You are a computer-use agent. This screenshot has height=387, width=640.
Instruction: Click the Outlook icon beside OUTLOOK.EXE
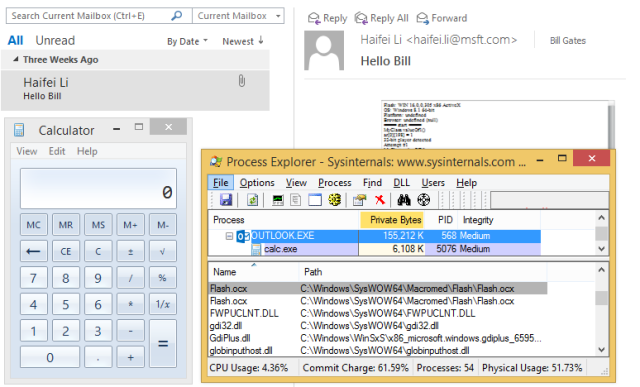(243, 236)
